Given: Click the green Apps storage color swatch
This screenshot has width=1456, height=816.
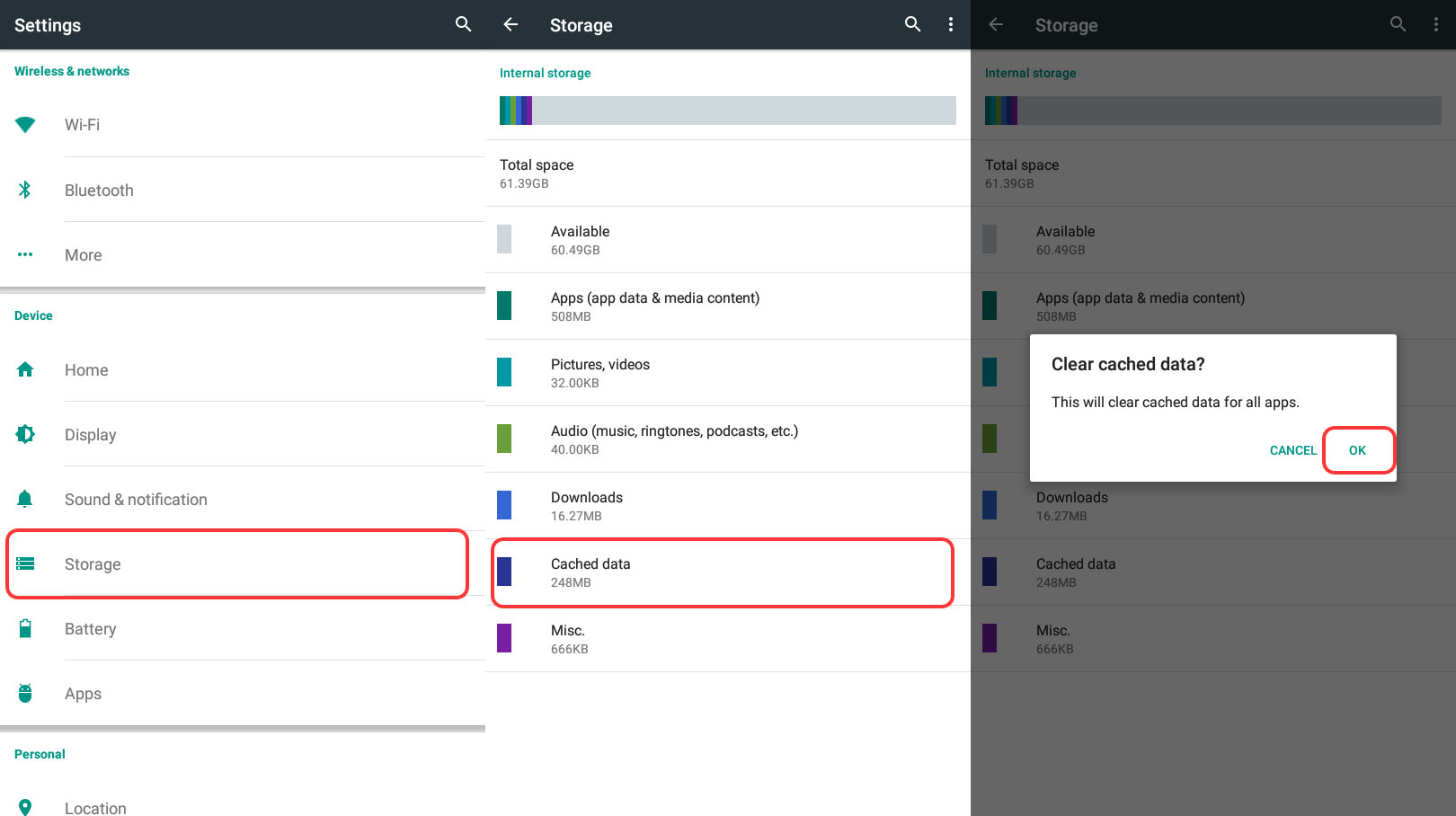Looking at the screenshot, I should pos(504,306).
